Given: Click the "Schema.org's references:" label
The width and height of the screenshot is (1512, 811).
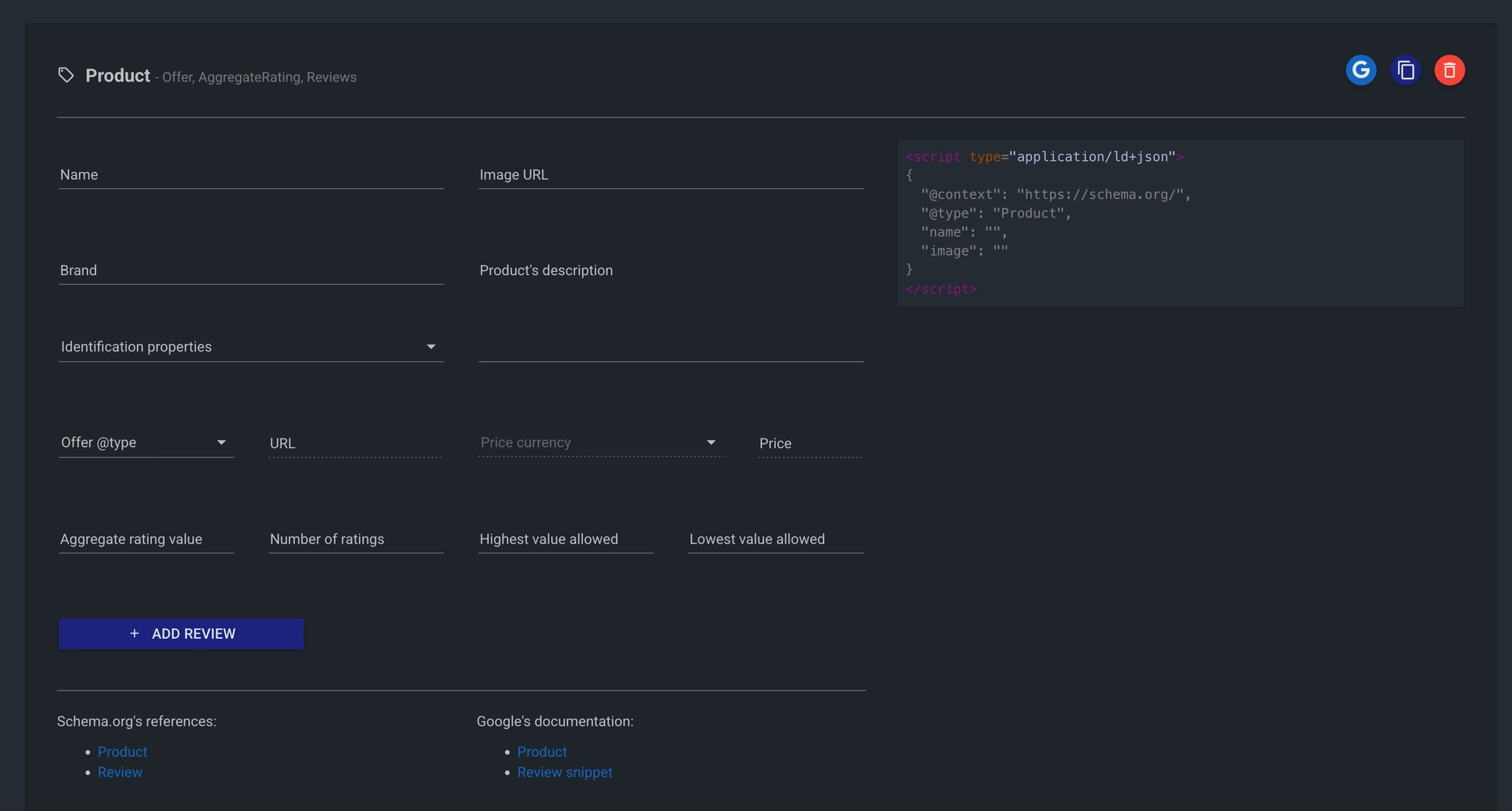Looking at the screenshot, I should (137, 722).
